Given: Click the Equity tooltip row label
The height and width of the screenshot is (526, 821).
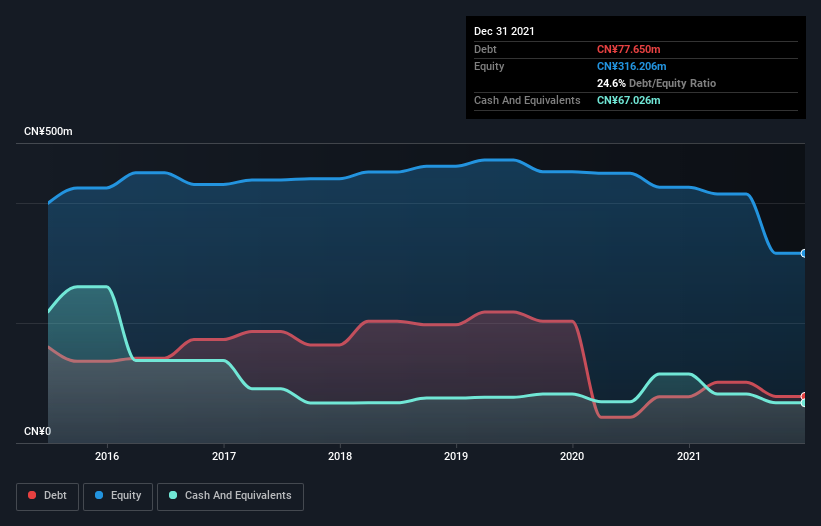Looking at the screenshot, I should coord(489,66).
